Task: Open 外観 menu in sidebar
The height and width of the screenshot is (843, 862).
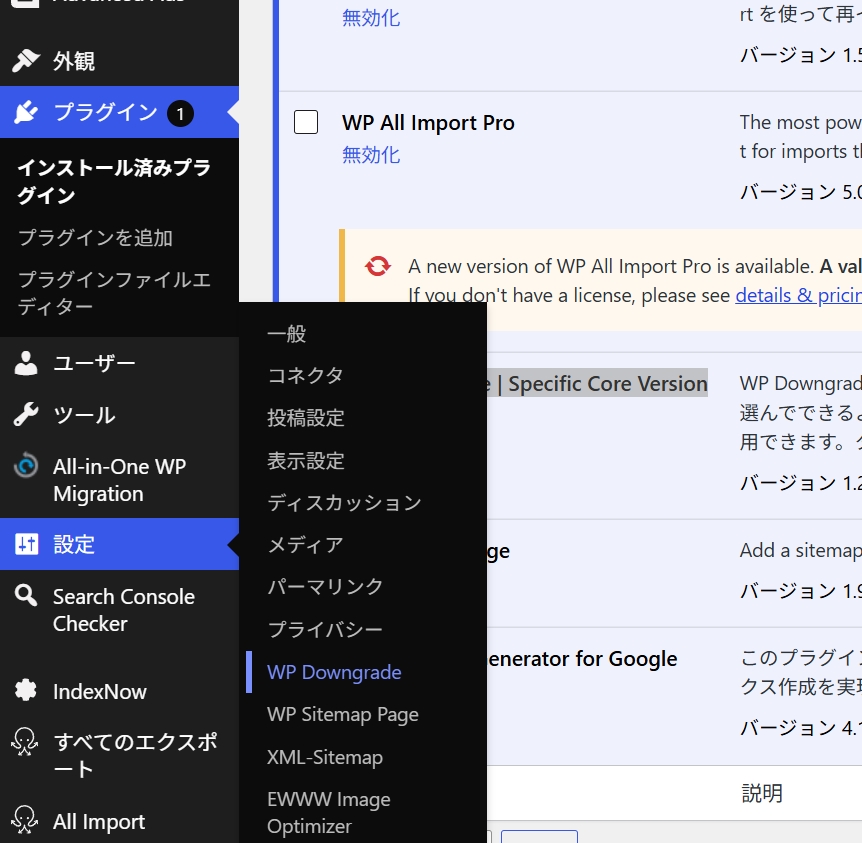Action: click(119, 60)
